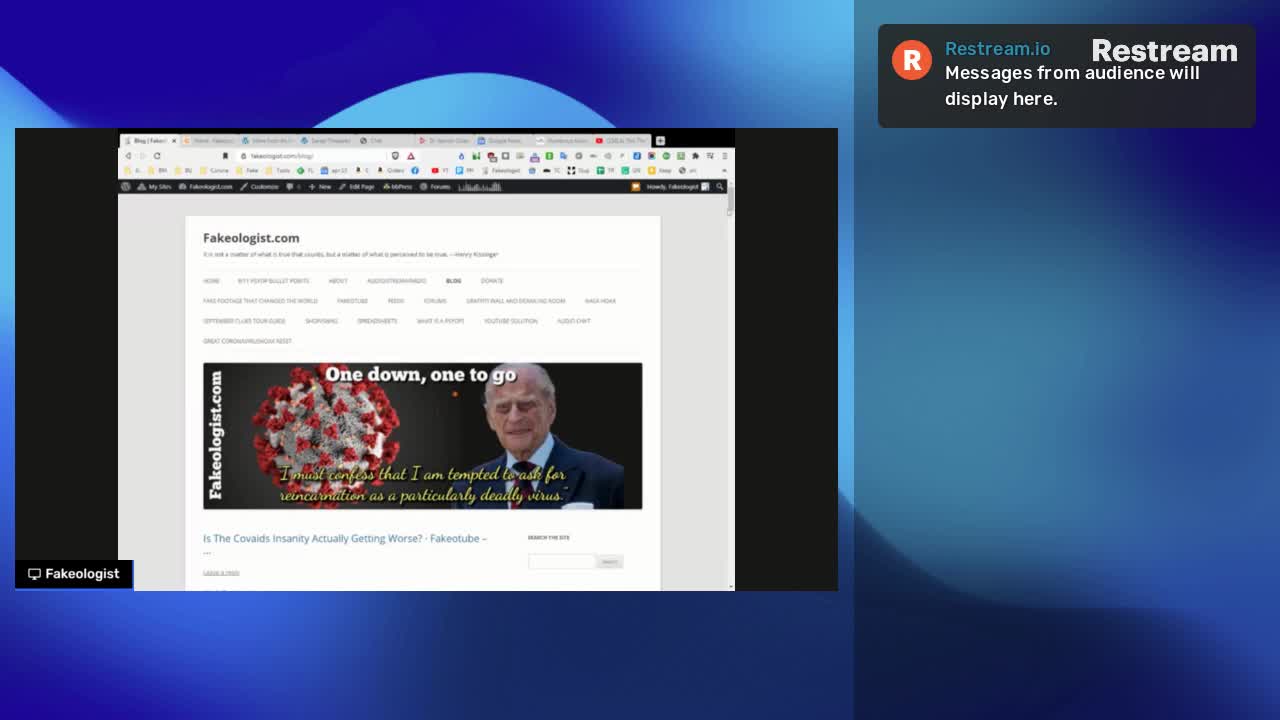
Task: Open Fakeologist.com item in admin bar
Action: coord(205,187)
